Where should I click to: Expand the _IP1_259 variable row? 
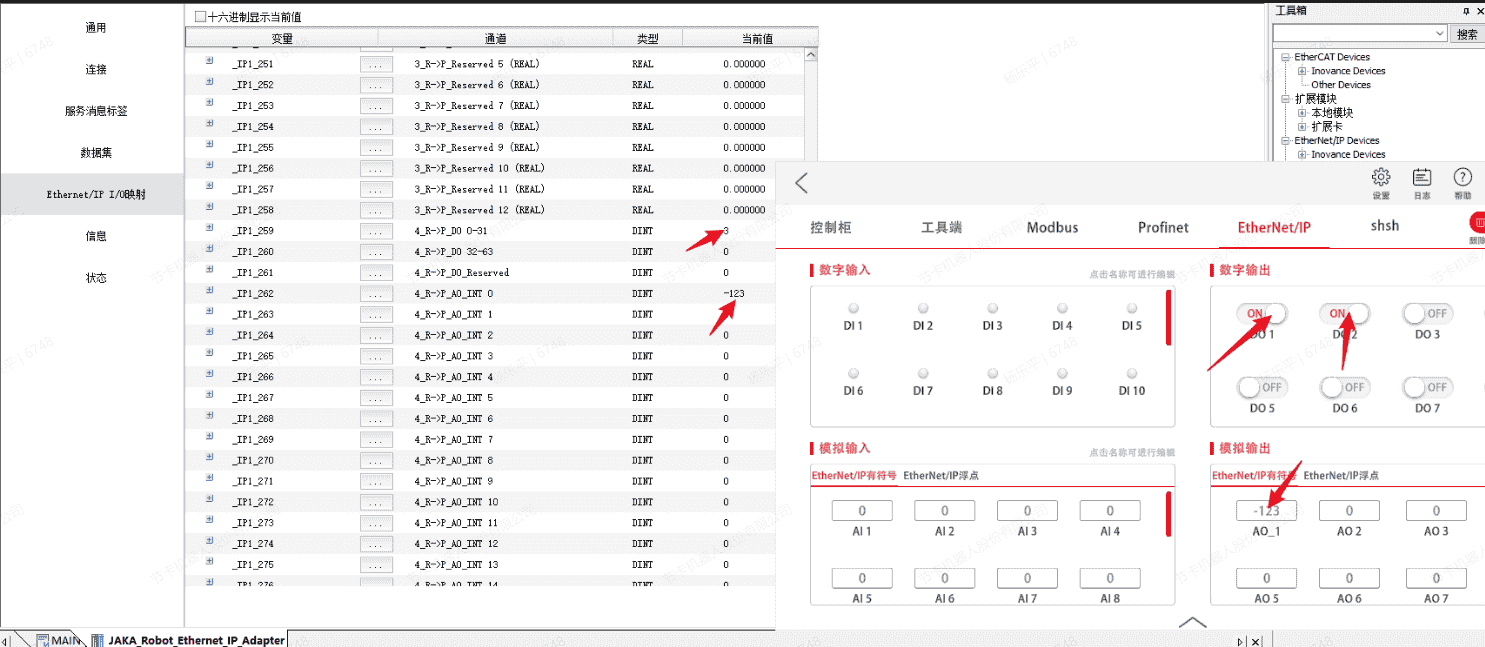coord(210,230)
